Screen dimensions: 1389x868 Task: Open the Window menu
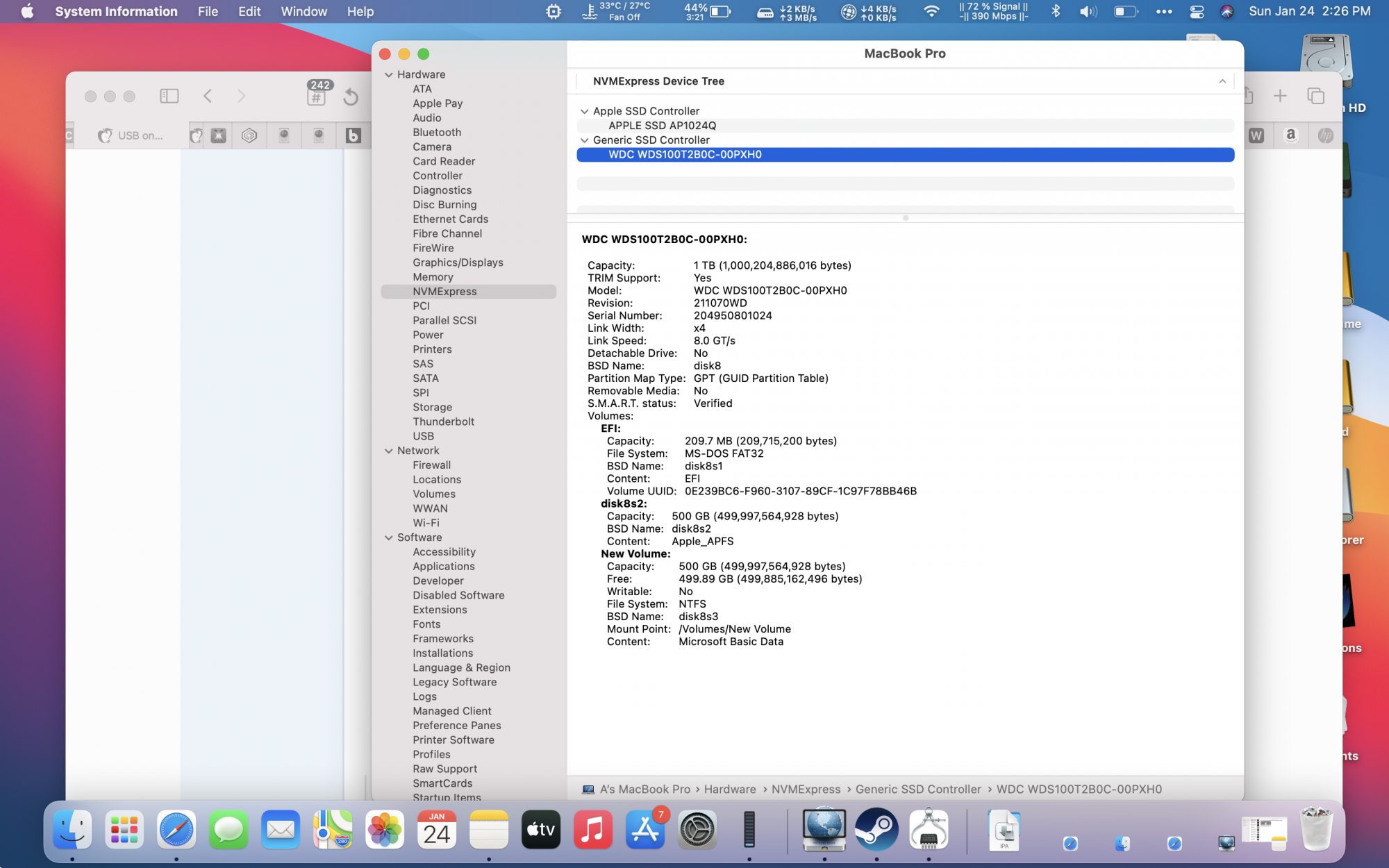(x=303, y=11)
